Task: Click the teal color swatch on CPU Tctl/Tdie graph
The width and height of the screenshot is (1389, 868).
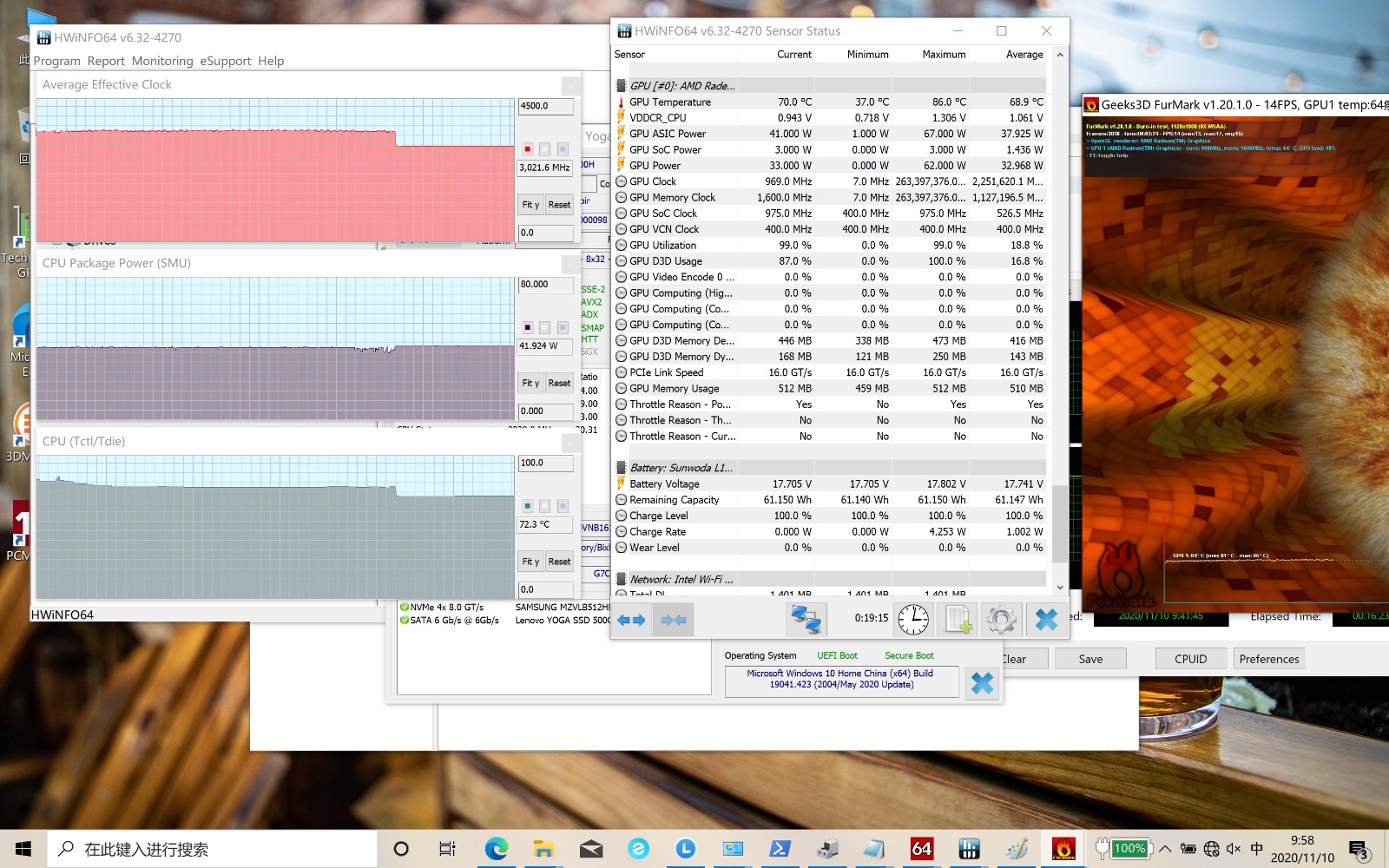Action: coord(527,505)
